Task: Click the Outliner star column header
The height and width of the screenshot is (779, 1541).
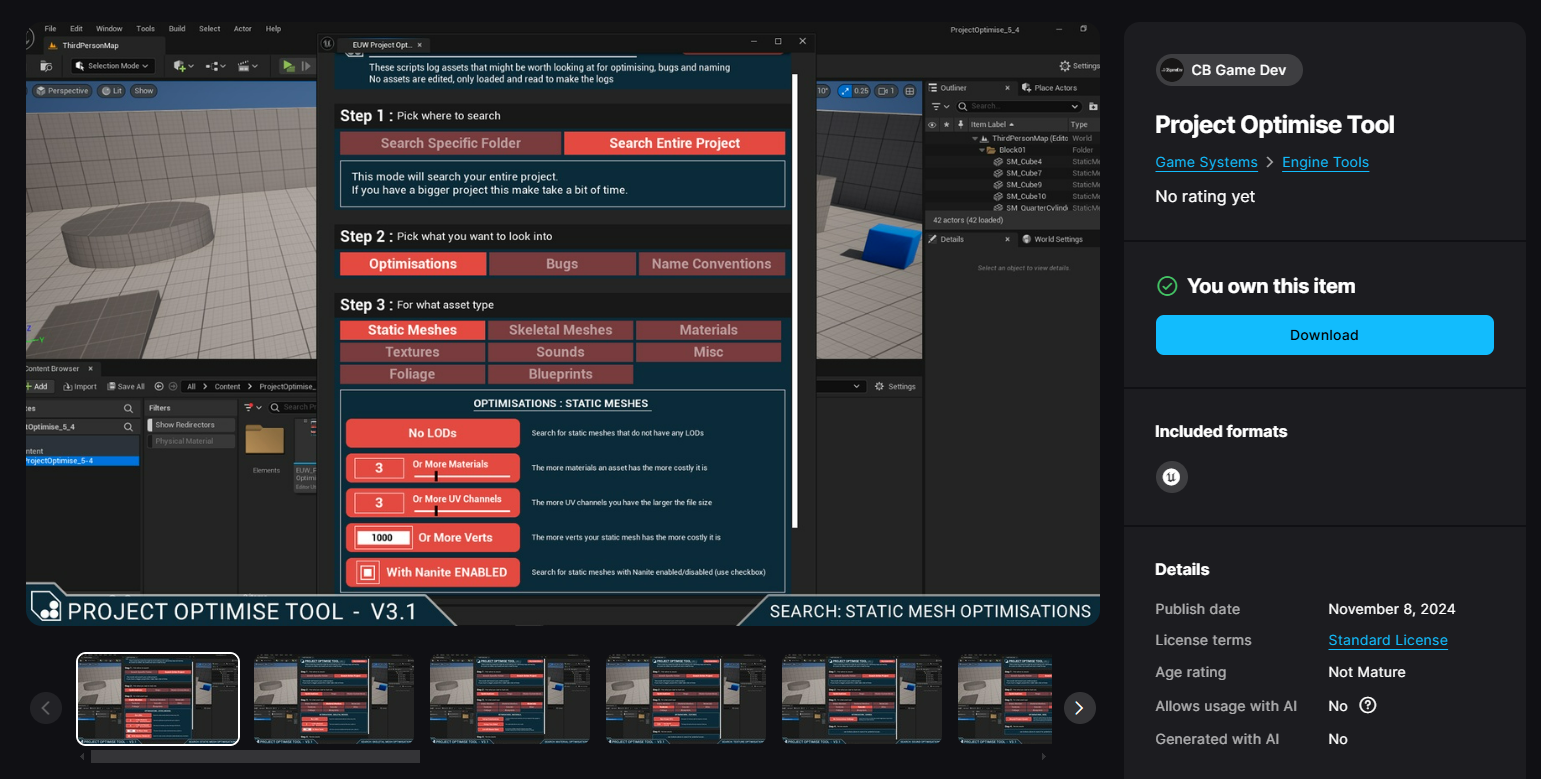Action: 946,125
